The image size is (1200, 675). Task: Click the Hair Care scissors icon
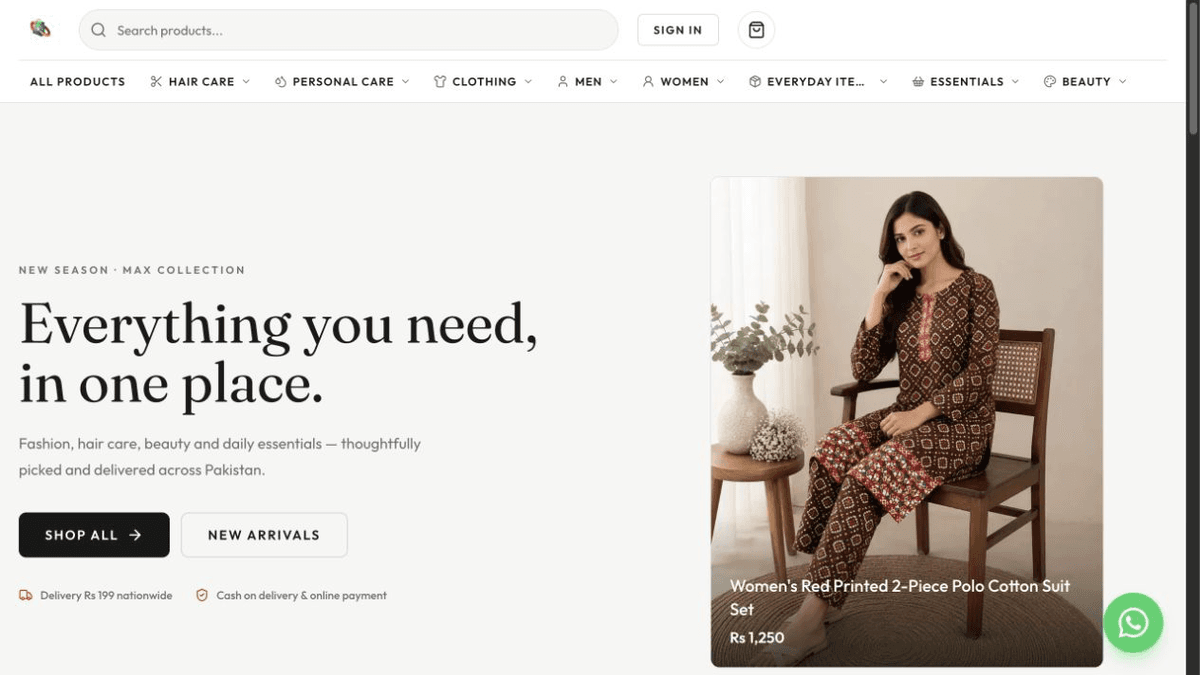pos(156,82)
